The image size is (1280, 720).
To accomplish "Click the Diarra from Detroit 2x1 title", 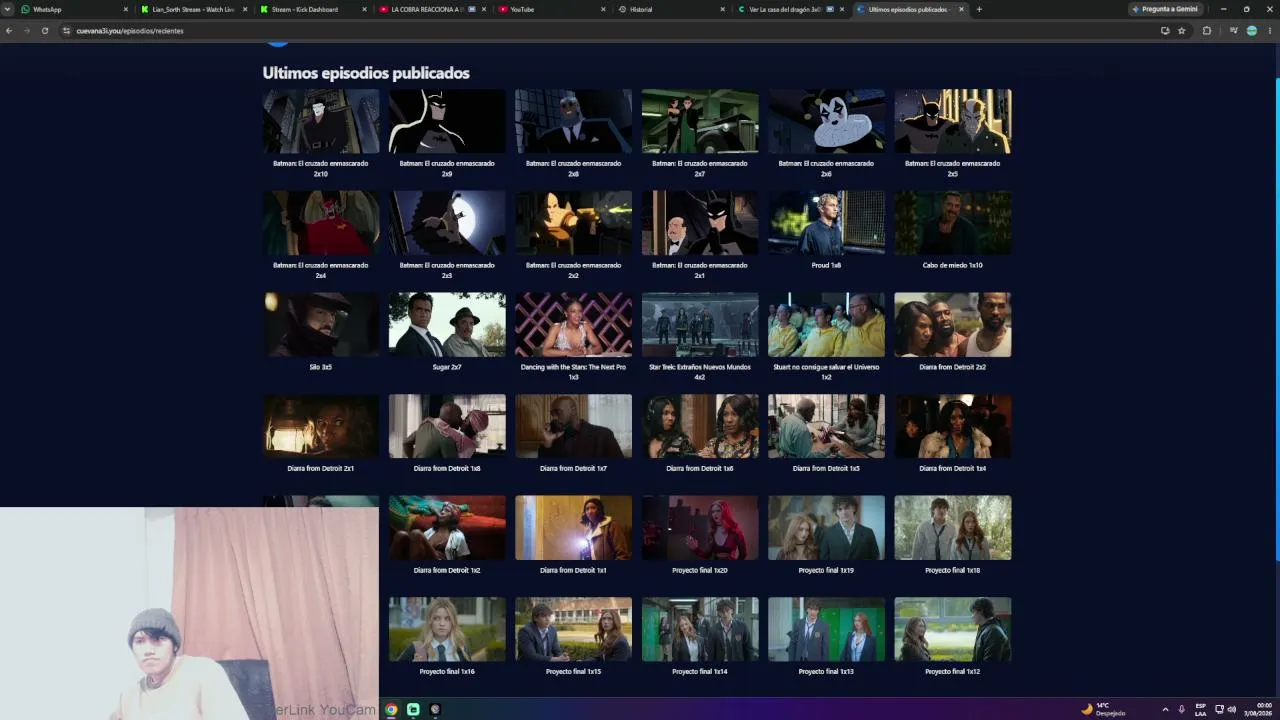I will [321, 468].
